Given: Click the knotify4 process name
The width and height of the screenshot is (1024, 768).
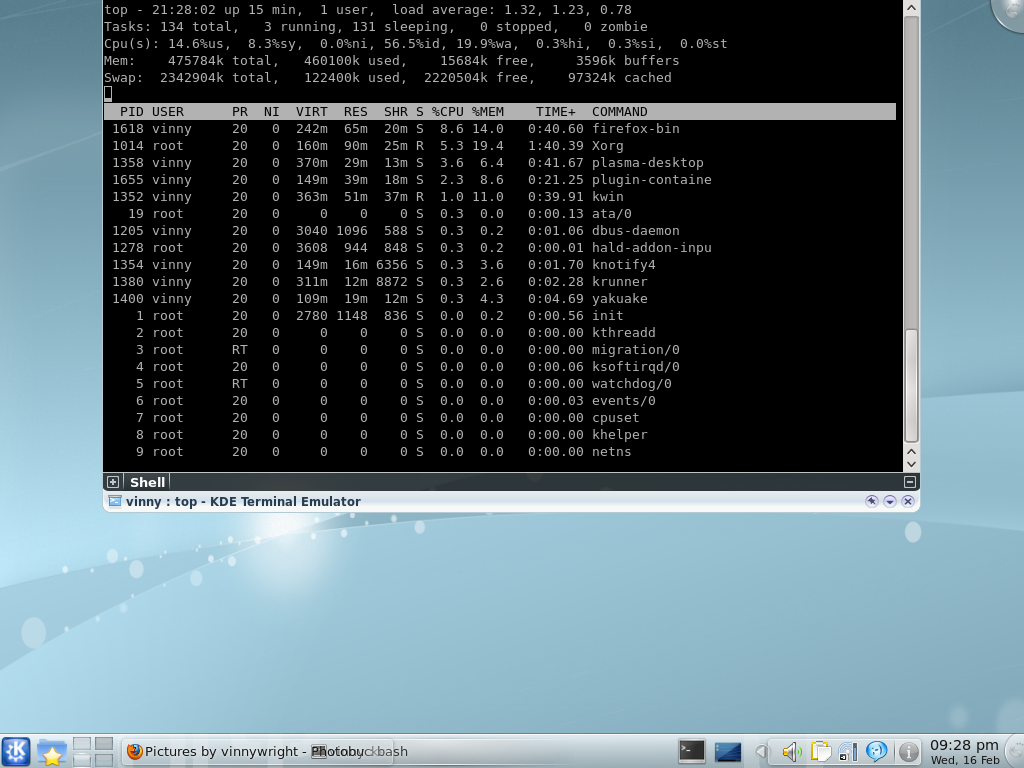Looking at the screenshot, I should point(624,264).
